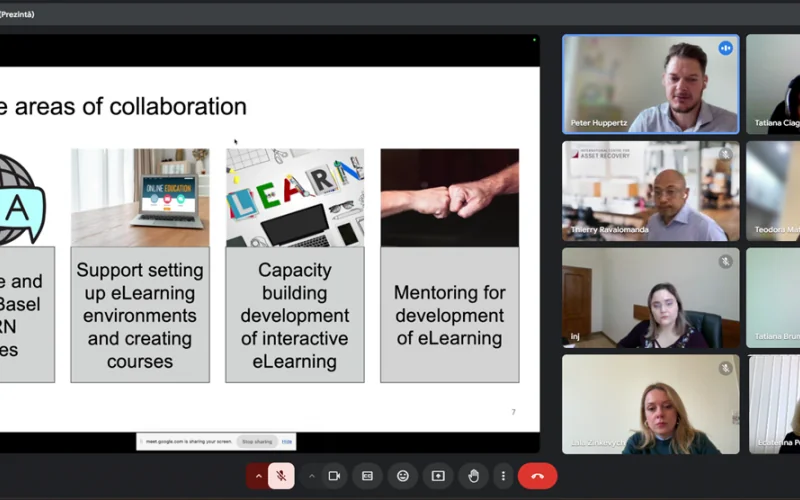Hide the screen sharing notification bar
Viewport: 800px width, 500px height.
(287, 441)
